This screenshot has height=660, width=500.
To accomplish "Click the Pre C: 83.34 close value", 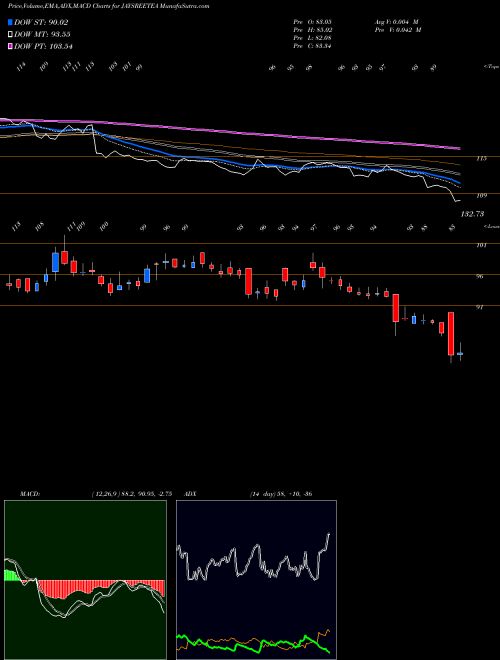I will point(312,46).
